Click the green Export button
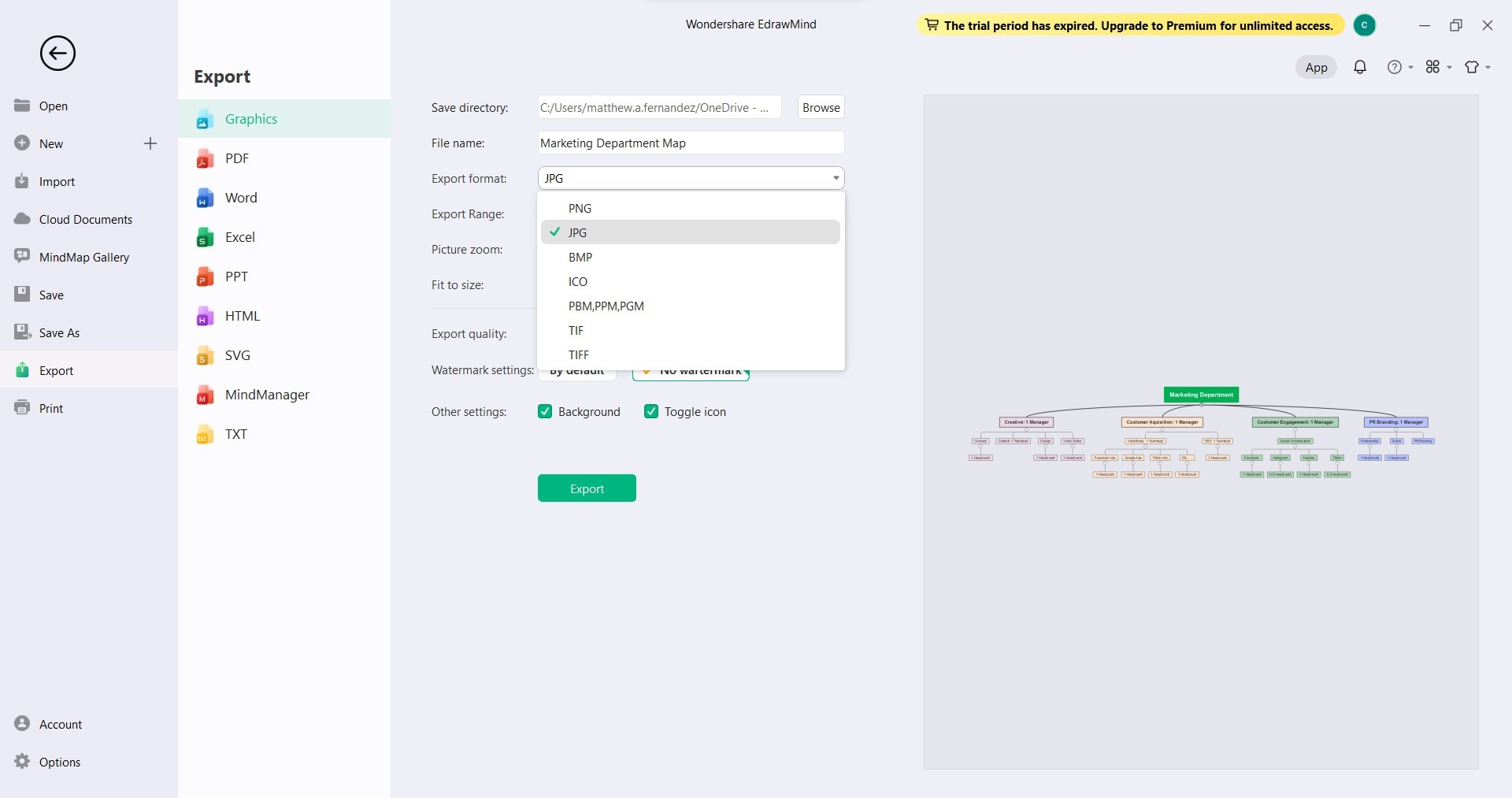Screen dimensions: 1512x798 (587, 488)
